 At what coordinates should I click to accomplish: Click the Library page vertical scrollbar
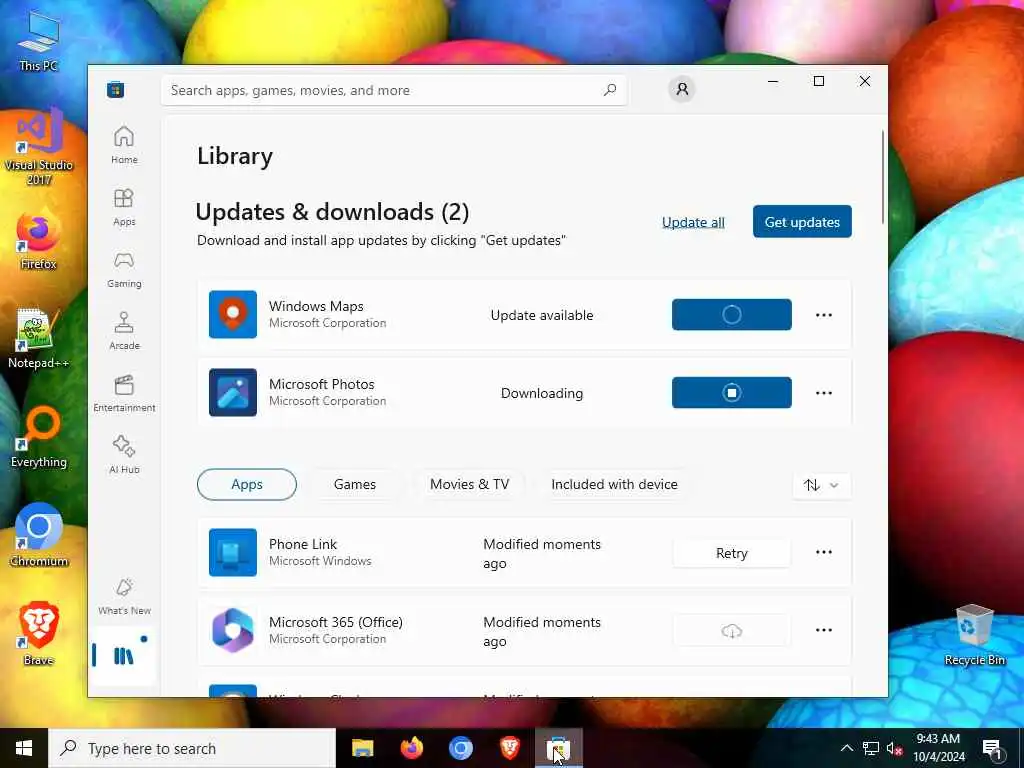(x=883, y=176)
